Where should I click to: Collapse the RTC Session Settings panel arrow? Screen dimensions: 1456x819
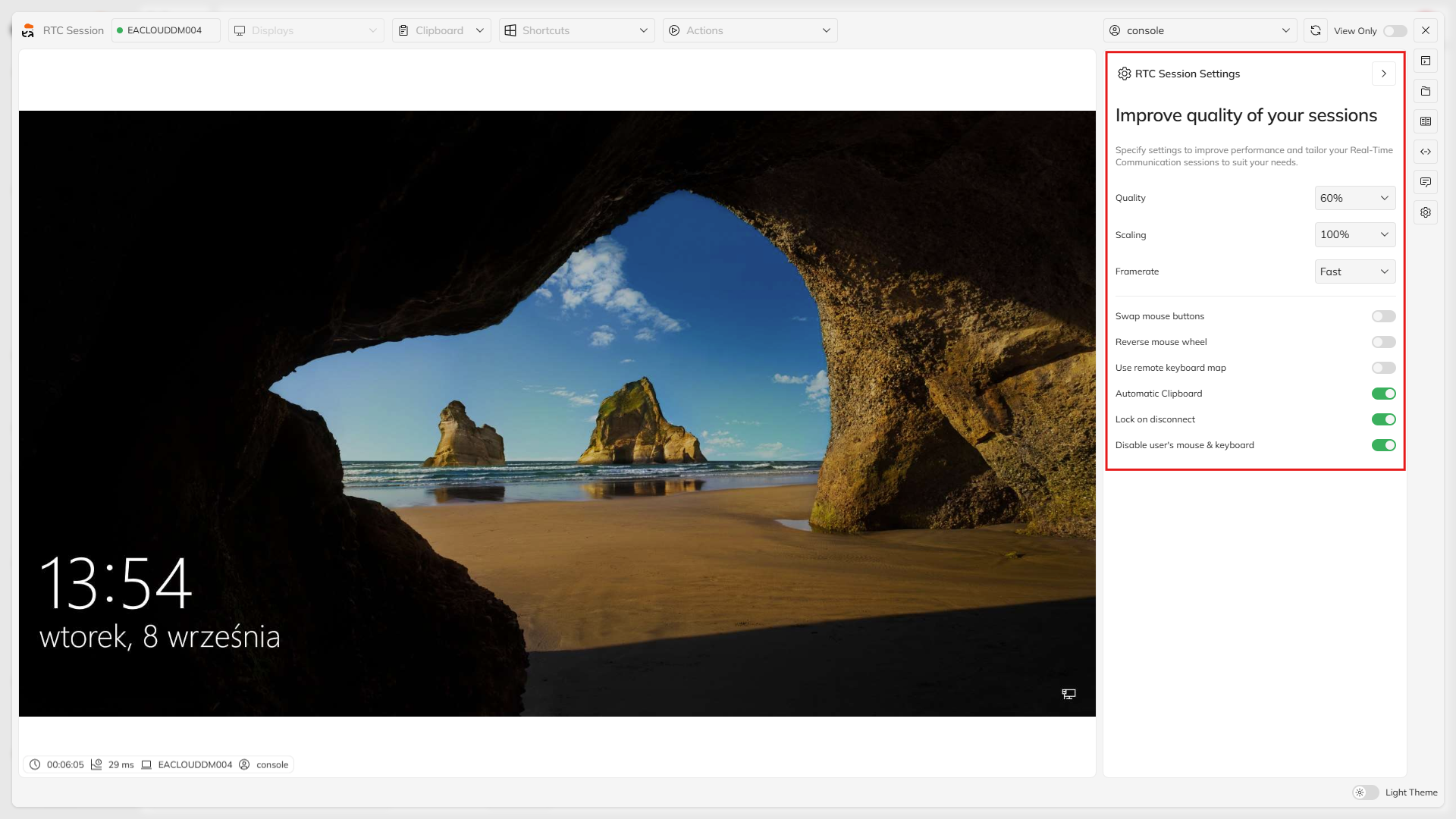click(1384, 74)
